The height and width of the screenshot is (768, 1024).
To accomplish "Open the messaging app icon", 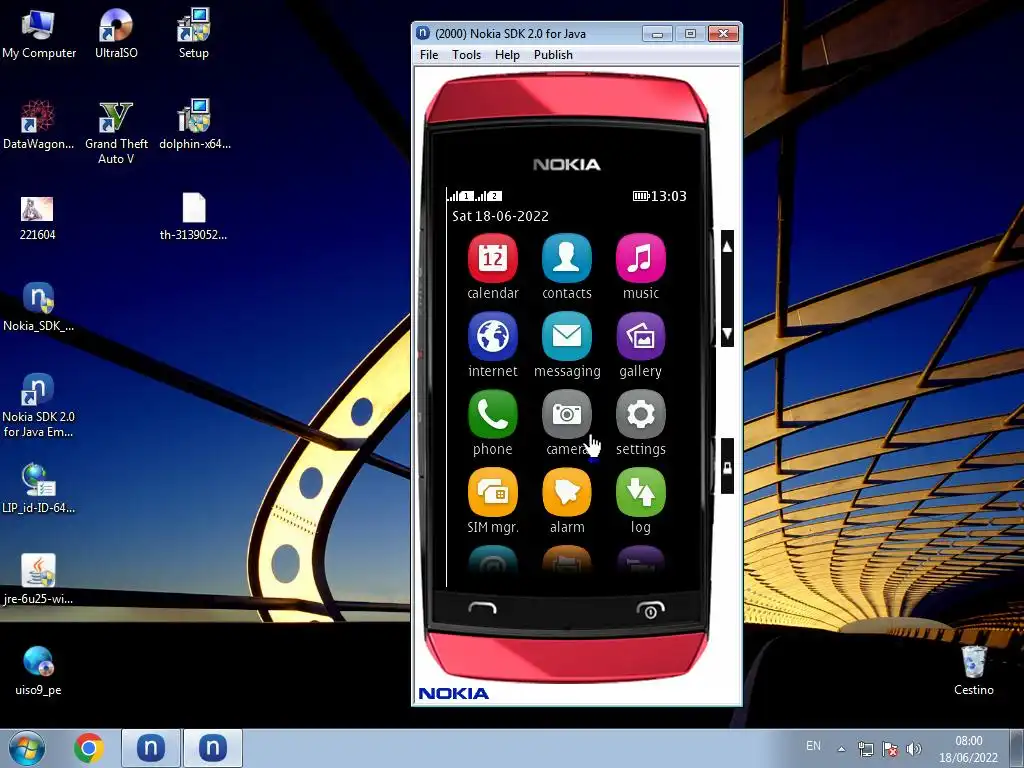I will (566, 336).
